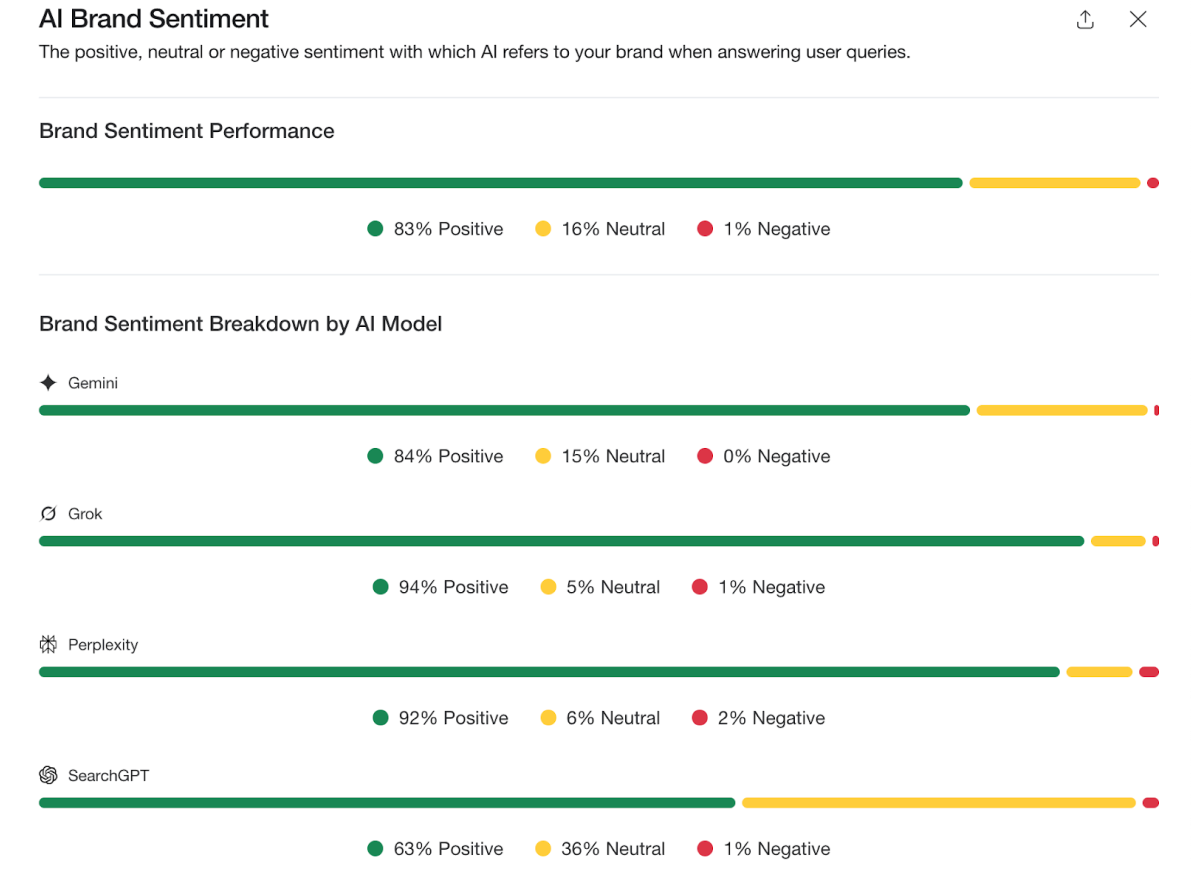Click the Grok logo icon
The image size is (1200, 869).
click(x=48, y=514)
